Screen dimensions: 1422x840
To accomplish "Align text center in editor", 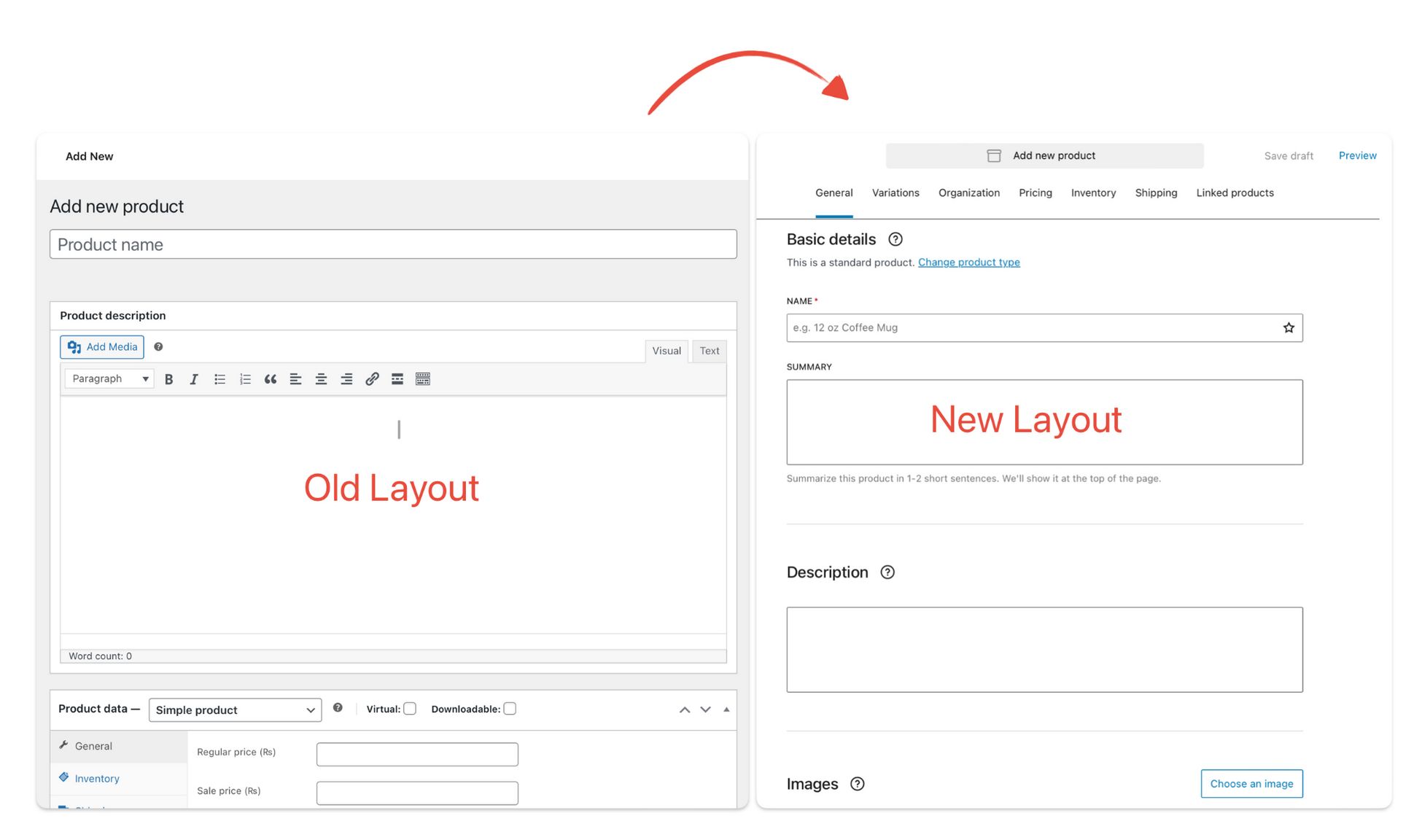I will coord(321,379).
